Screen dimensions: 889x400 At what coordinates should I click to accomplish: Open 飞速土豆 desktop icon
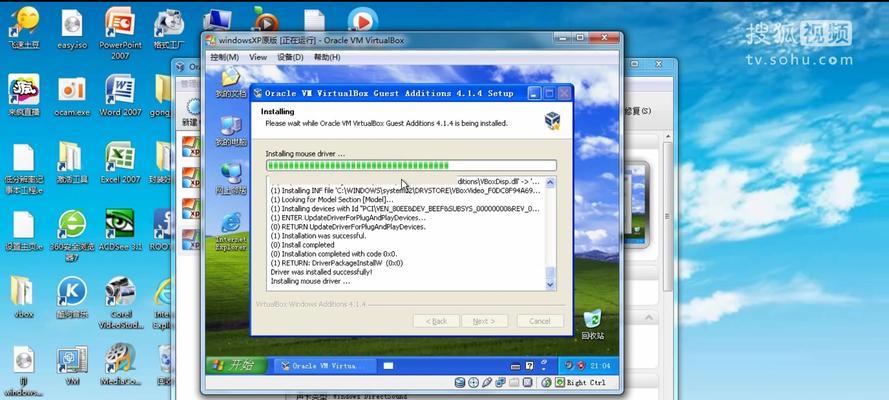point(23,28)
